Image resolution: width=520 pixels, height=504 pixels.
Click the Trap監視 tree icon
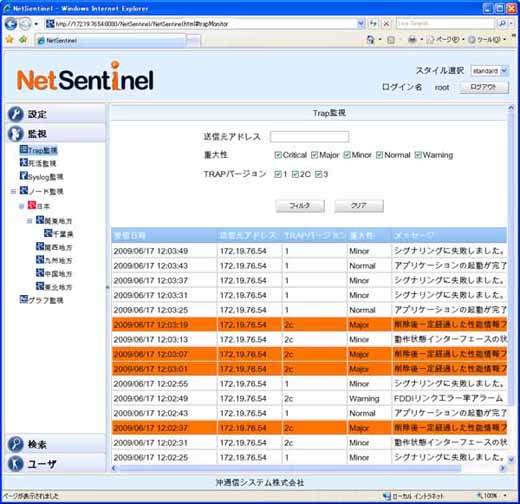tap(23, 149)
